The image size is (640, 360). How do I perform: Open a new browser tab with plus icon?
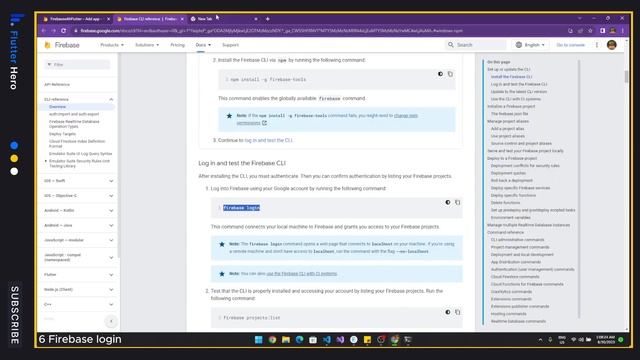(268, 19)
